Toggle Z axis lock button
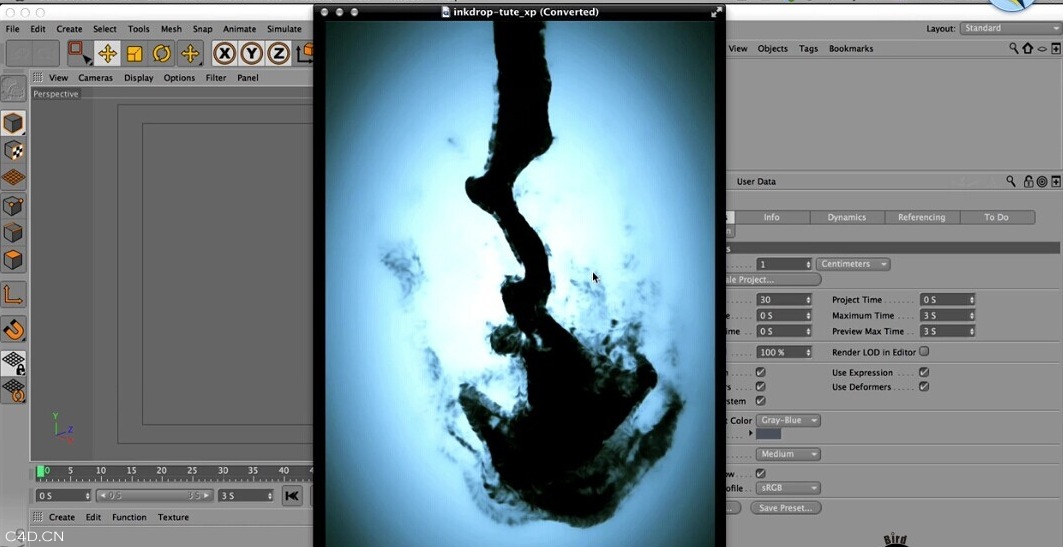Screen dimensions: 1063x547 pyautogui.click(x=279, y=54)
